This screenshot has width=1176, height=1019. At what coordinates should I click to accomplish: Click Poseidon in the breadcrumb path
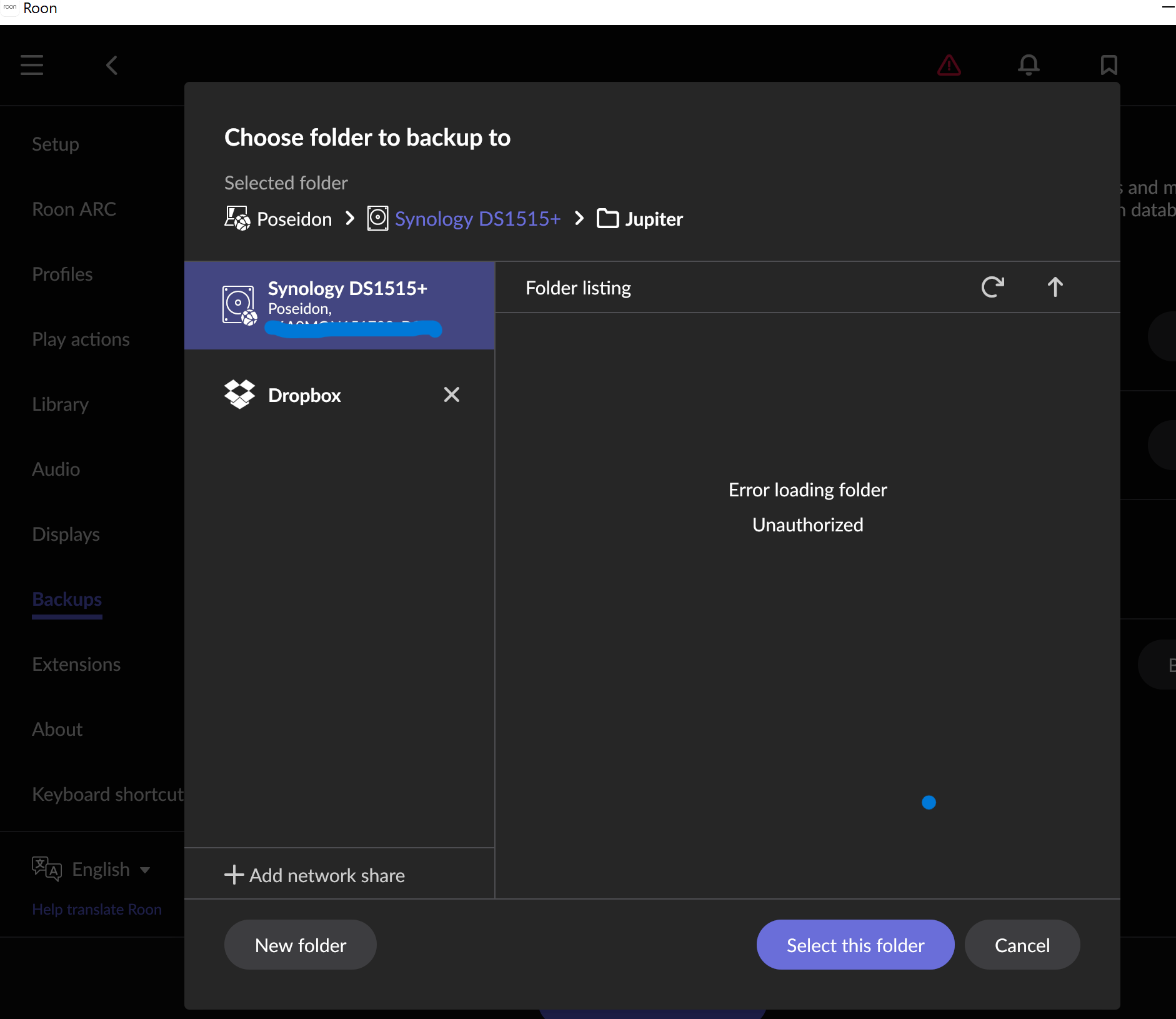(x=294, y=219)
